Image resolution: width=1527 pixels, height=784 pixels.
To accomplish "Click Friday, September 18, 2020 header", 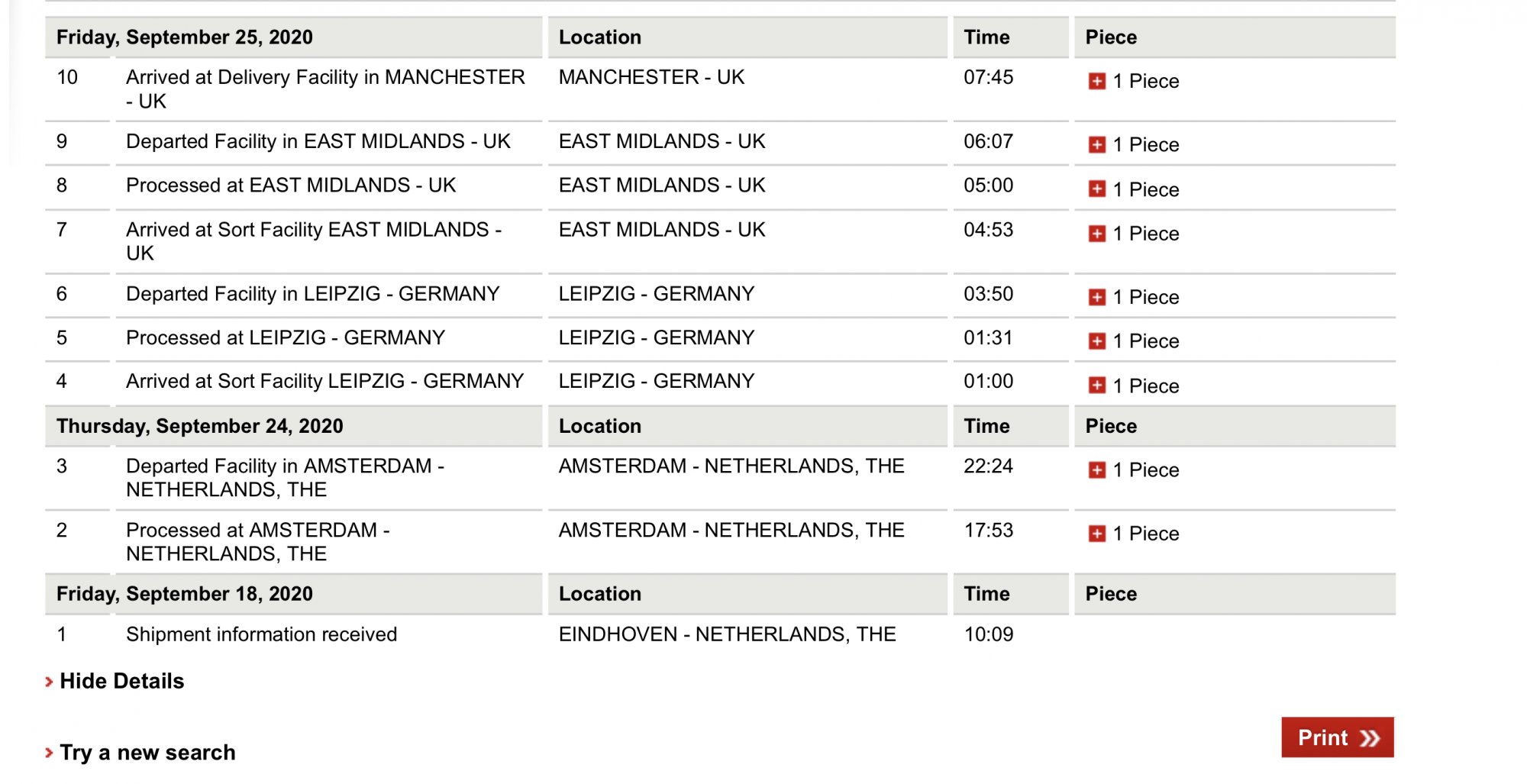I will (x=184, y=594).
